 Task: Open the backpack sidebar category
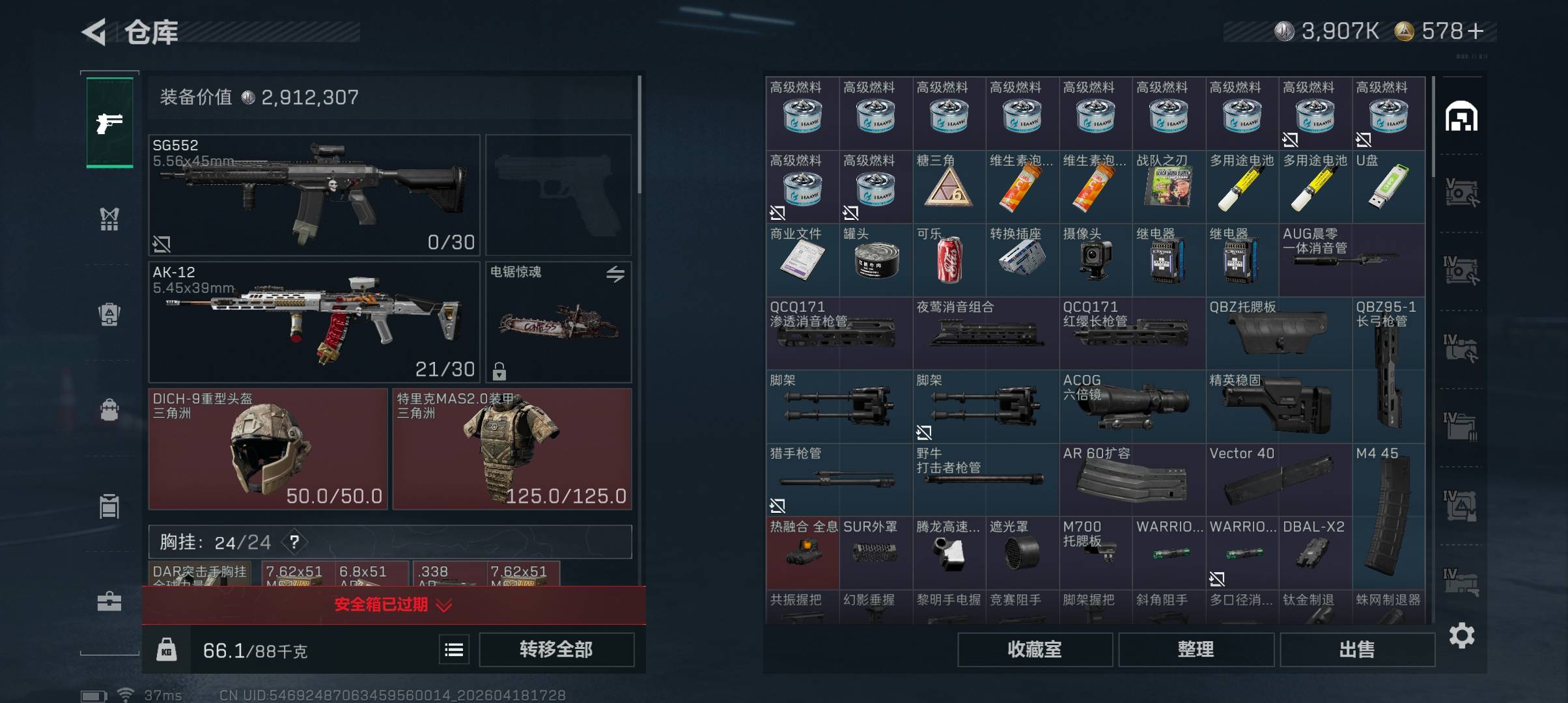tap(109, 410)
